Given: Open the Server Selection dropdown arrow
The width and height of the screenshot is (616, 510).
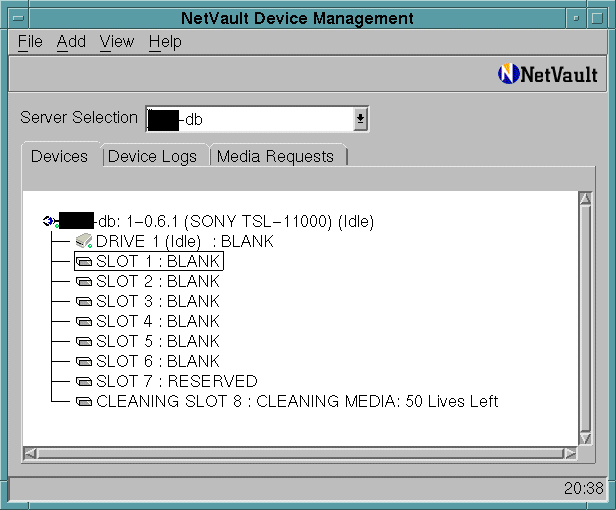Looking at the screenshot, I should tap(360, 119).
